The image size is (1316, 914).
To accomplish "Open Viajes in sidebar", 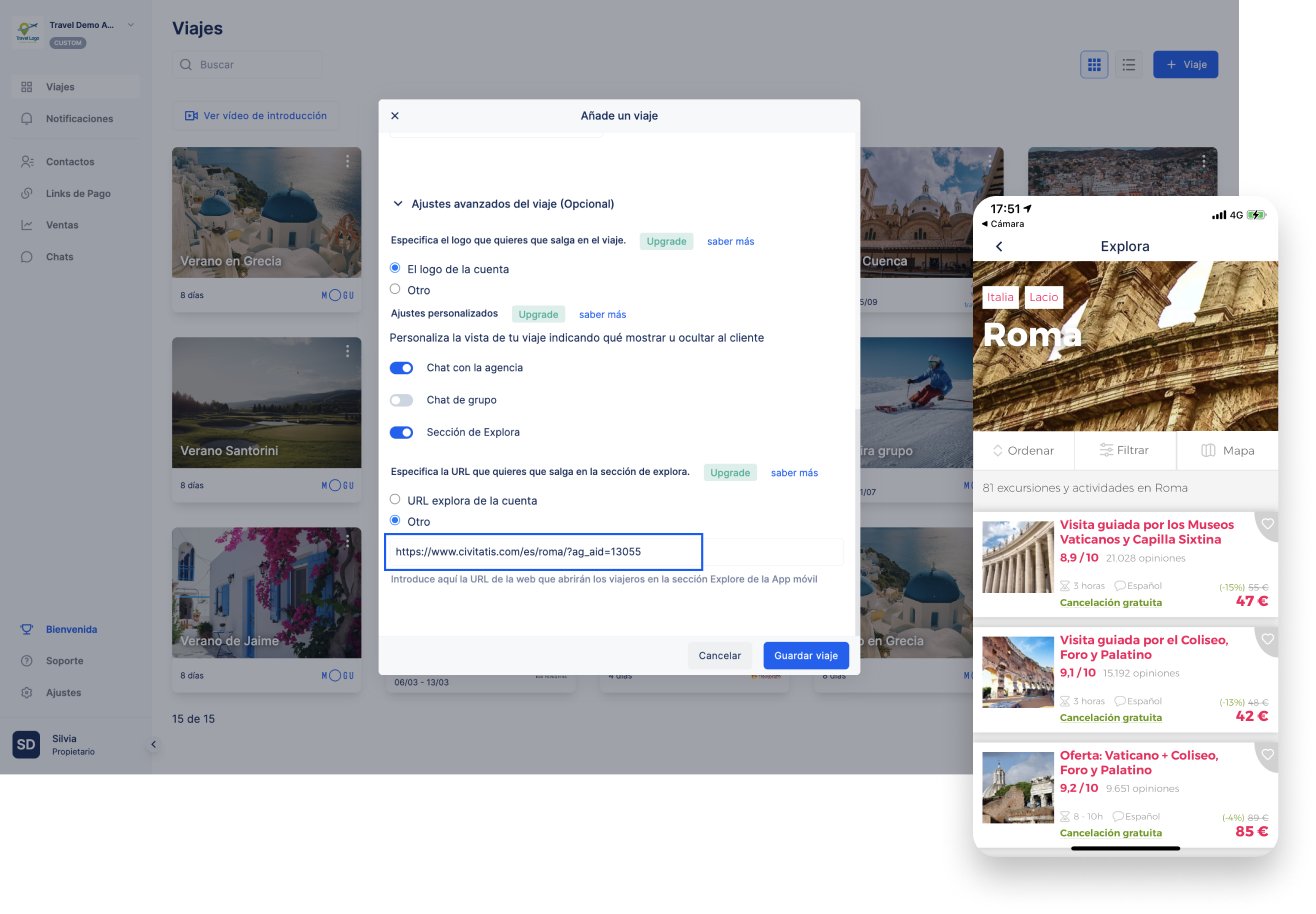I will point(76,87).
